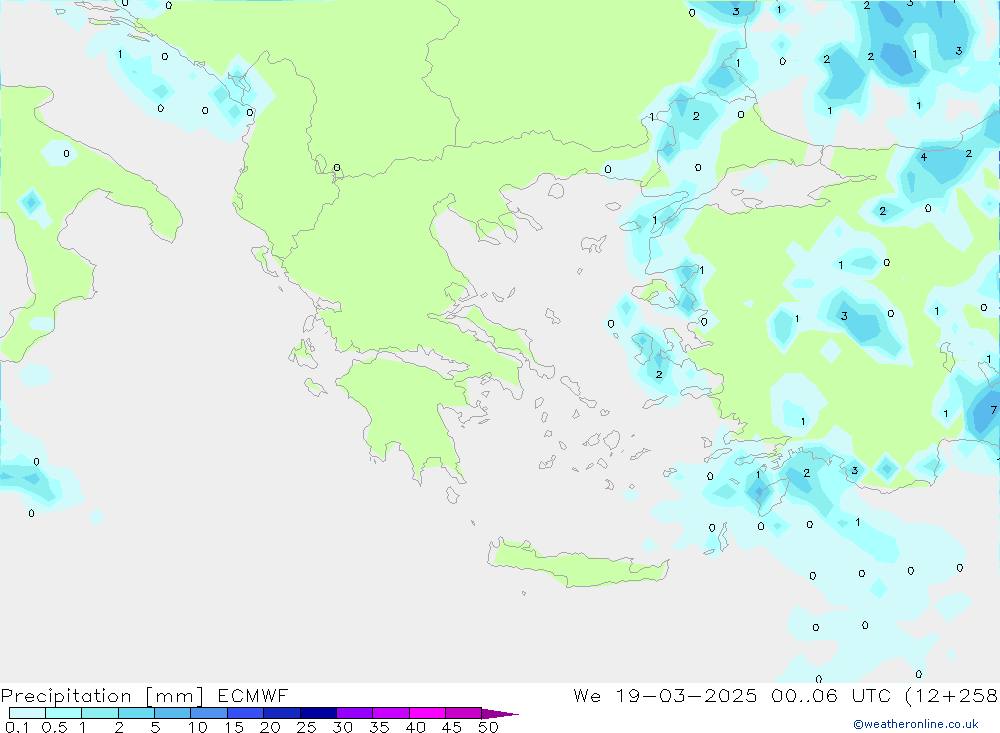Click the legend label '50'

point(488,727)
